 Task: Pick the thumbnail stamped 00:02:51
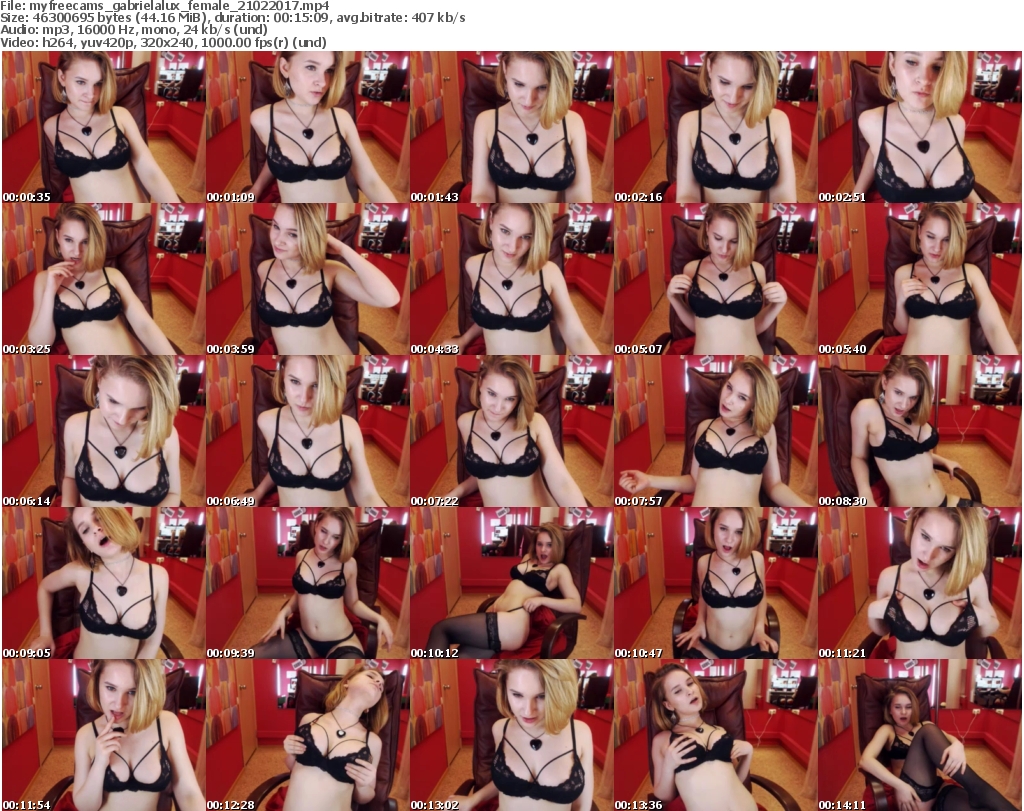[920, 127]
